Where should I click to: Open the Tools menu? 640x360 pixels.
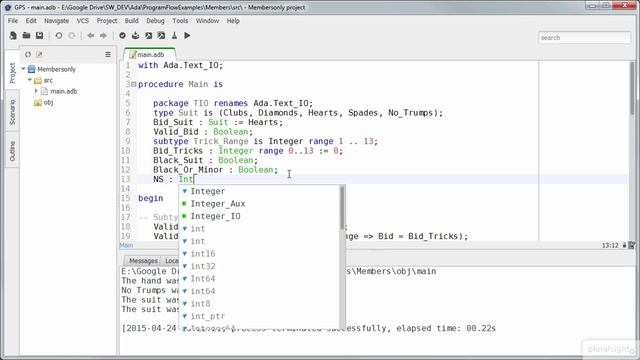point(180,21)
